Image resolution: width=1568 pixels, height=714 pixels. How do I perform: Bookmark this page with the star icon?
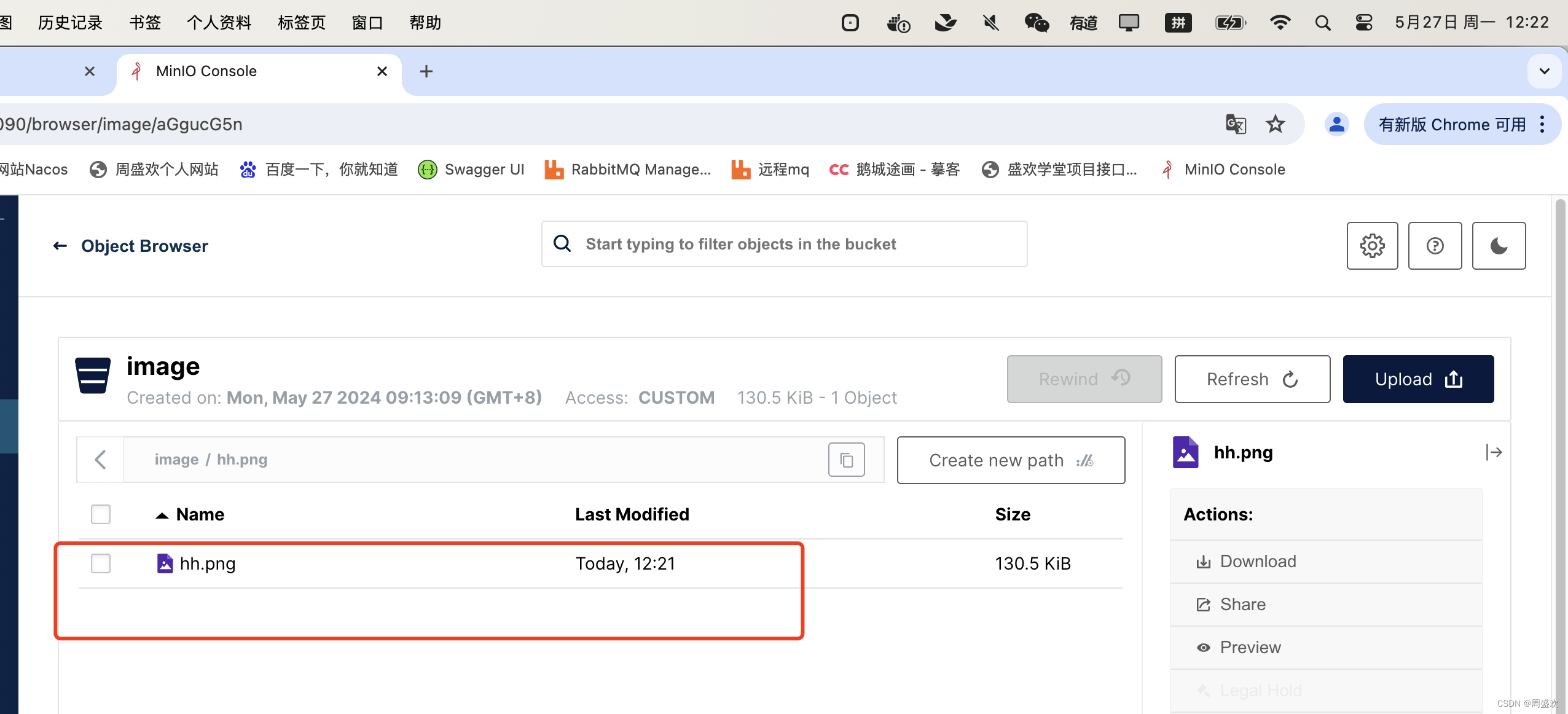(x=1276, y=124)
